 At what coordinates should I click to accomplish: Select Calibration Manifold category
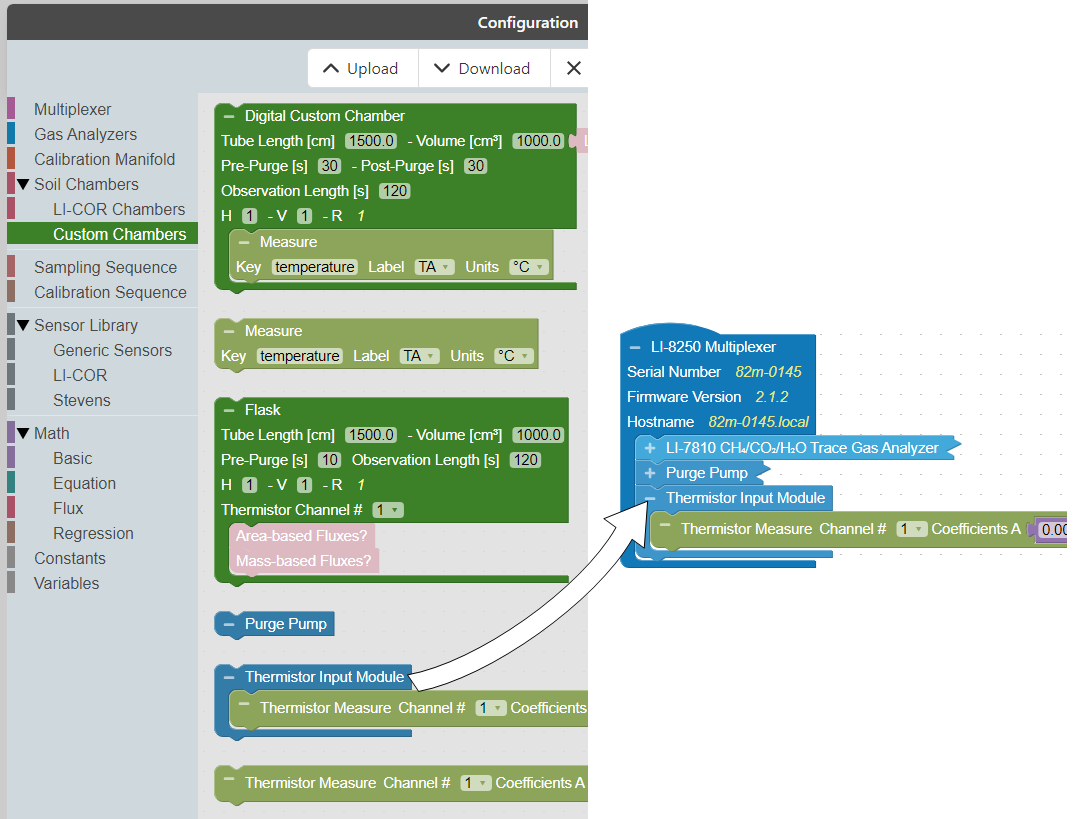(x=104, y=159)
